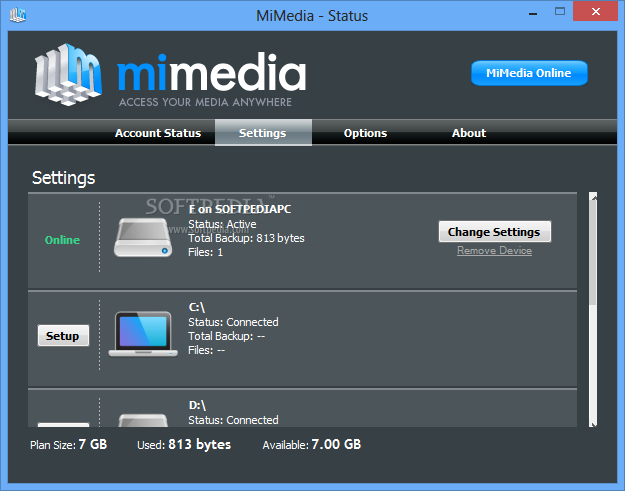Viewport: 625px width, 491px height.
Task: Click 'Used: 813 bytes' in footer
Action: click(x=184, y=444)
